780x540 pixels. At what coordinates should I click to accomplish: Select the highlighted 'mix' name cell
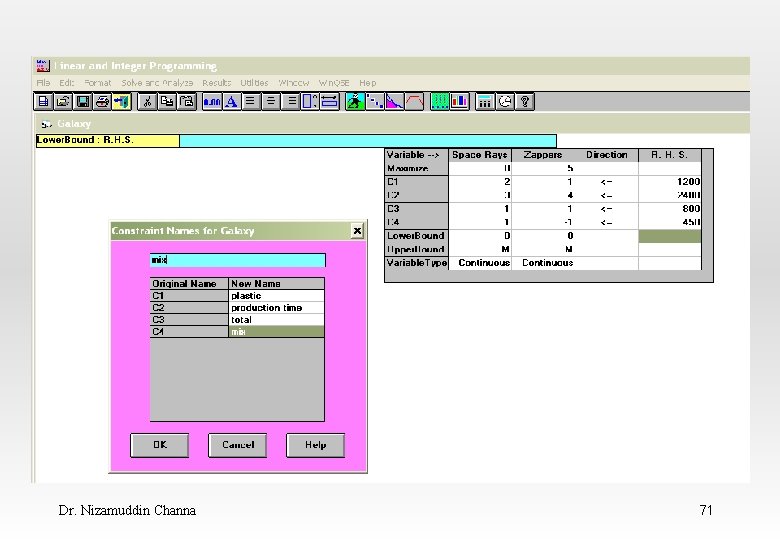(276, 332)
